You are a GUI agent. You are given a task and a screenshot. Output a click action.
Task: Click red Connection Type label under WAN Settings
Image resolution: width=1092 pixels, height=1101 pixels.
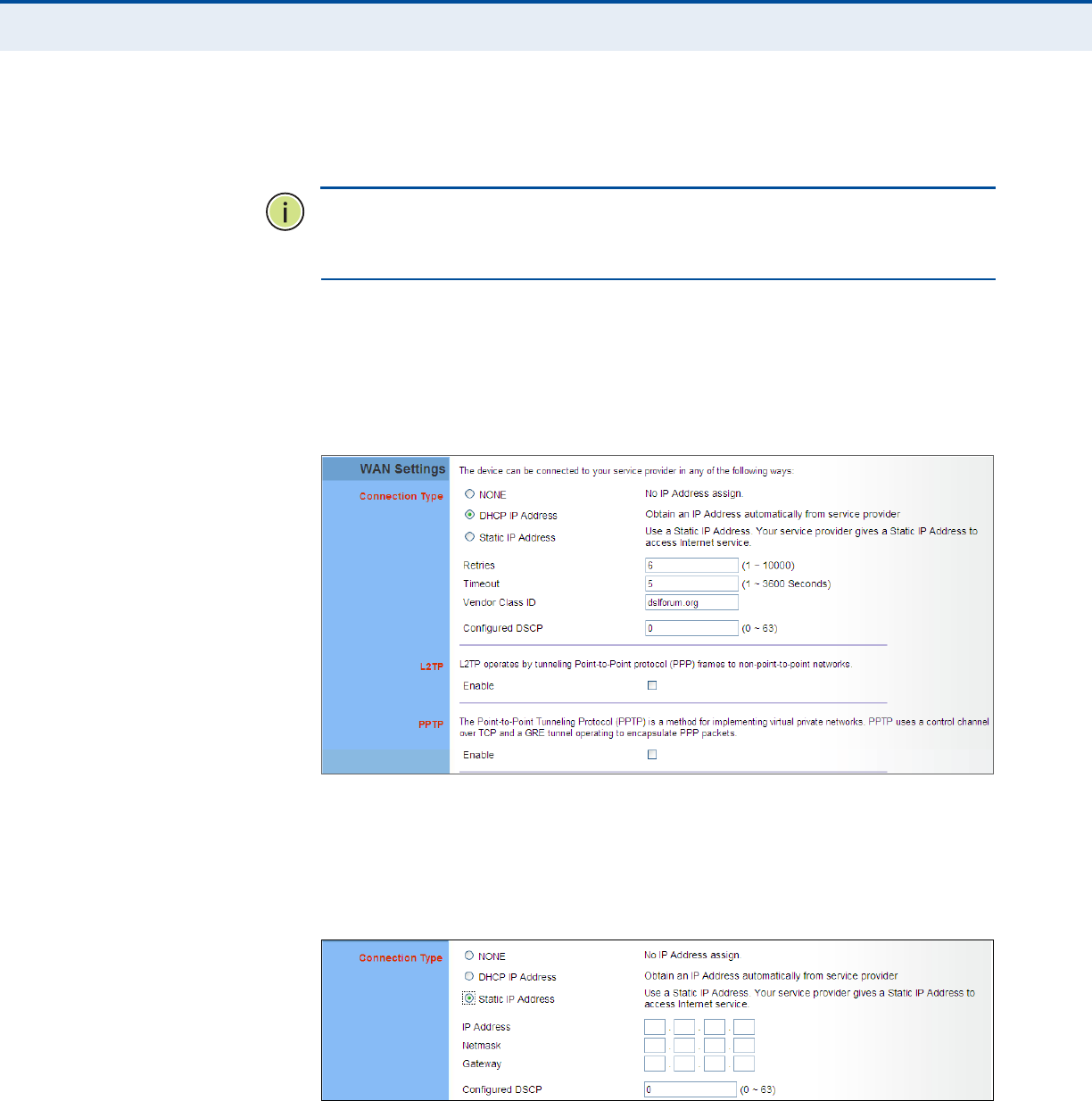click(401, 496)
